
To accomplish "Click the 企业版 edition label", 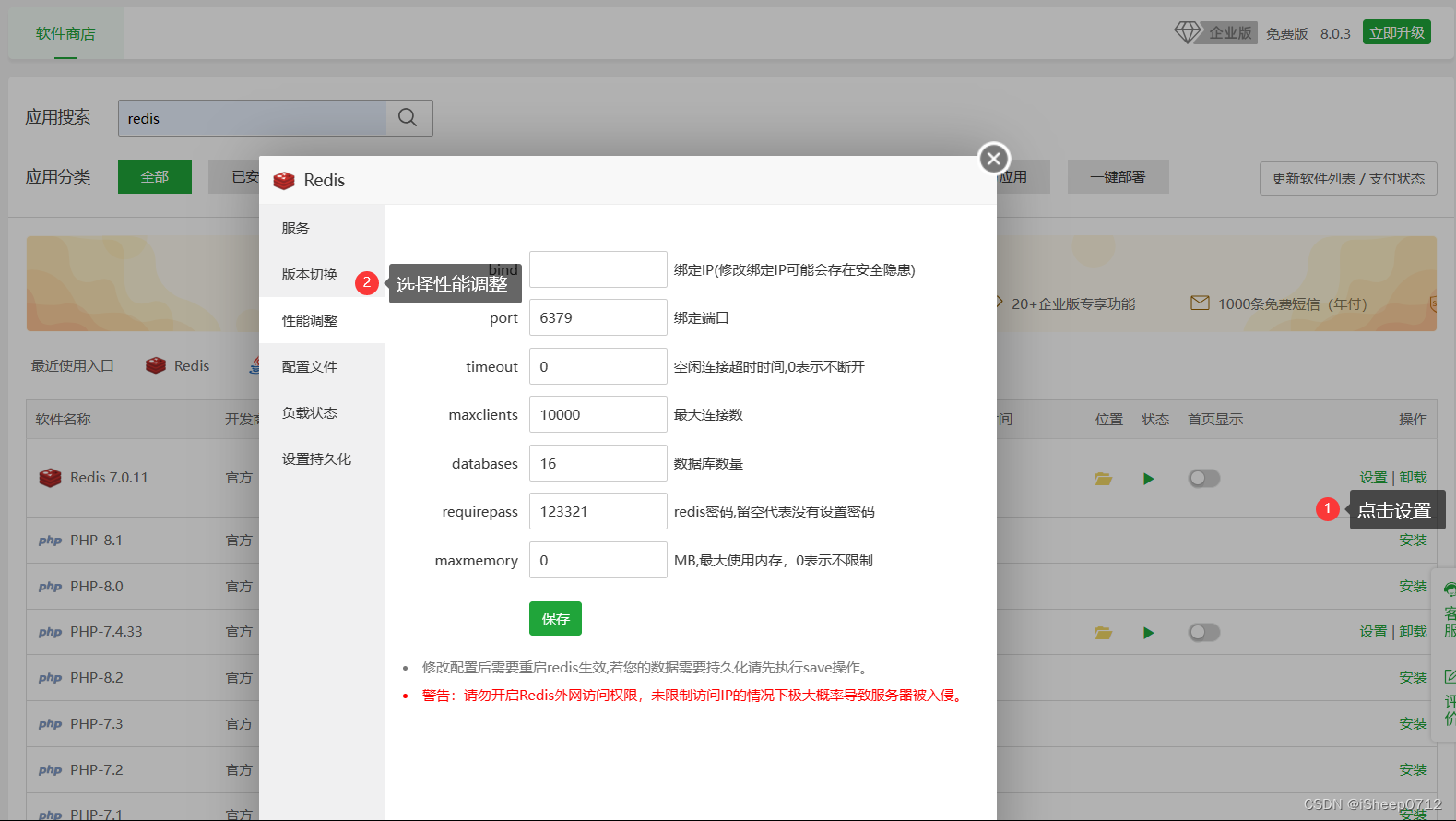I will pos(1230,33).
